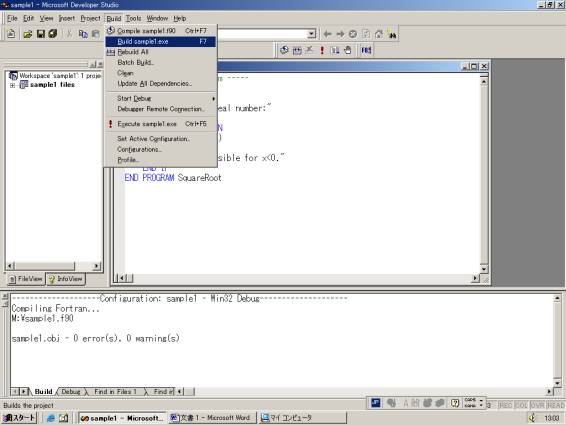Click the output pane scroll up arrow
566x425 pixels.
(557, 299)
